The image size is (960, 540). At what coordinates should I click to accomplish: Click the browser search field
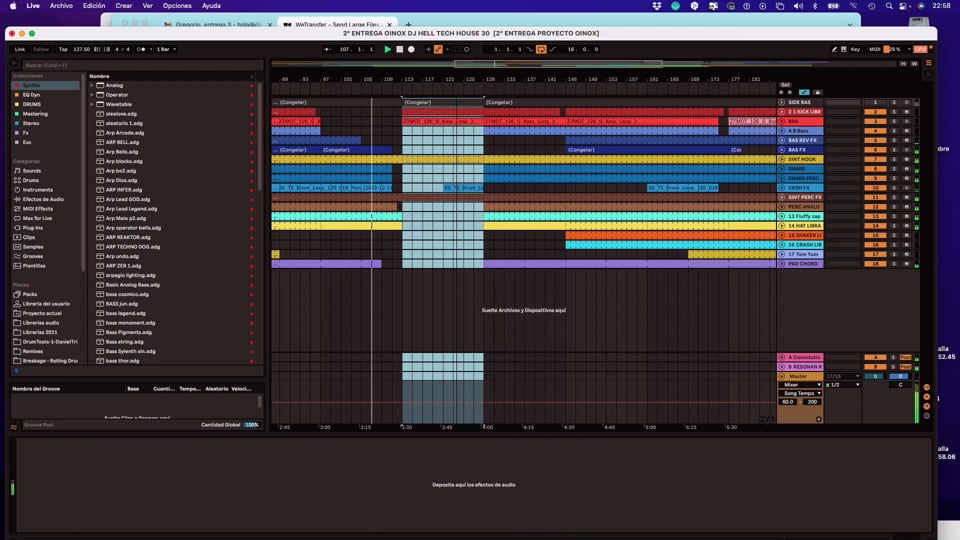coord(142,65)
